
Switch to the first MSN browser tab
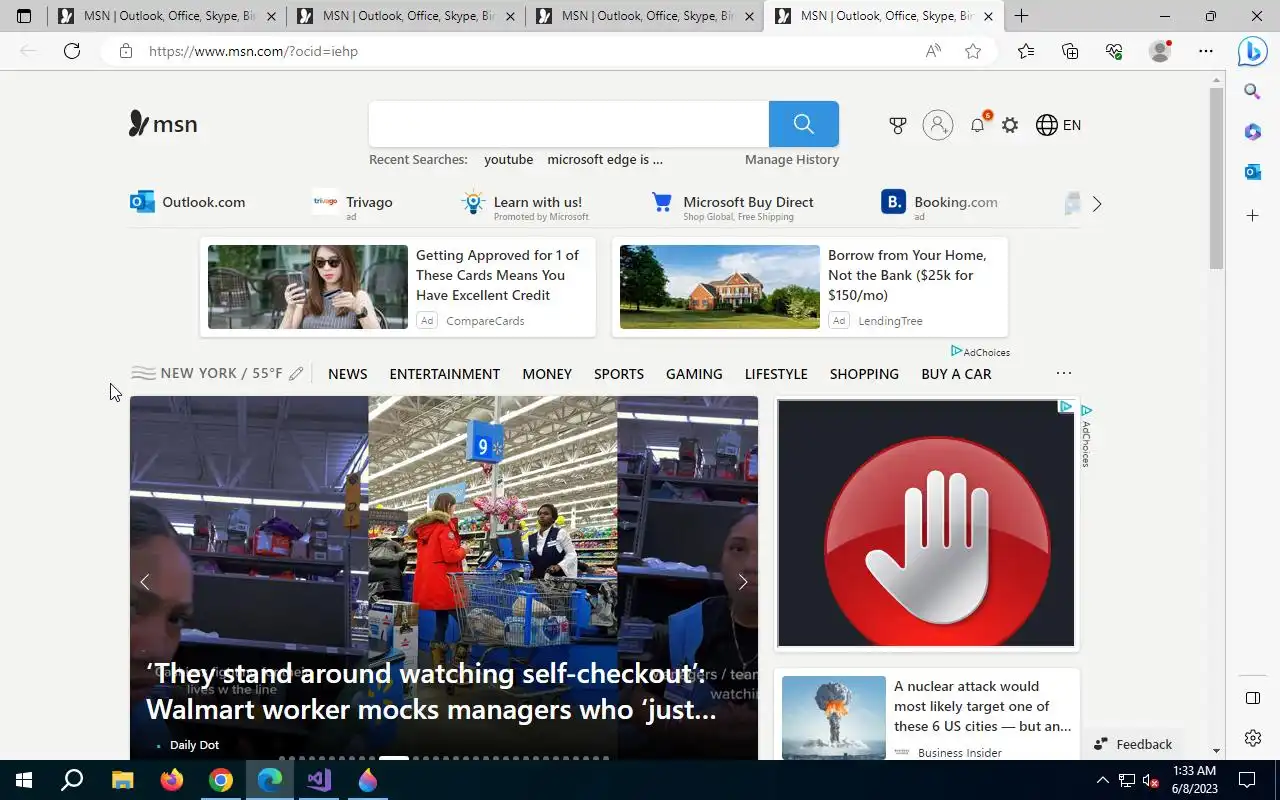click(165, 16)
